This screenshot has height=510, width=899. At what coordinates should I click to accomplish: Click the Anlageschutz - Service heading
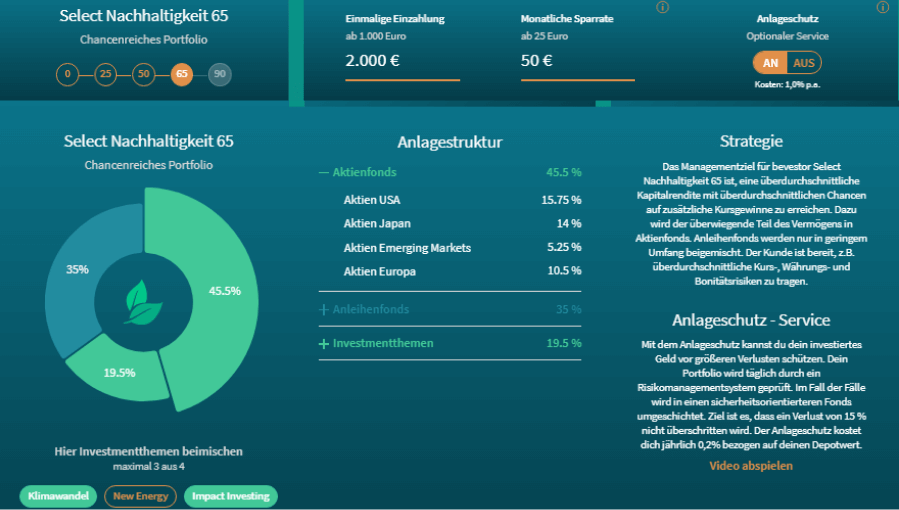[751, 320]
